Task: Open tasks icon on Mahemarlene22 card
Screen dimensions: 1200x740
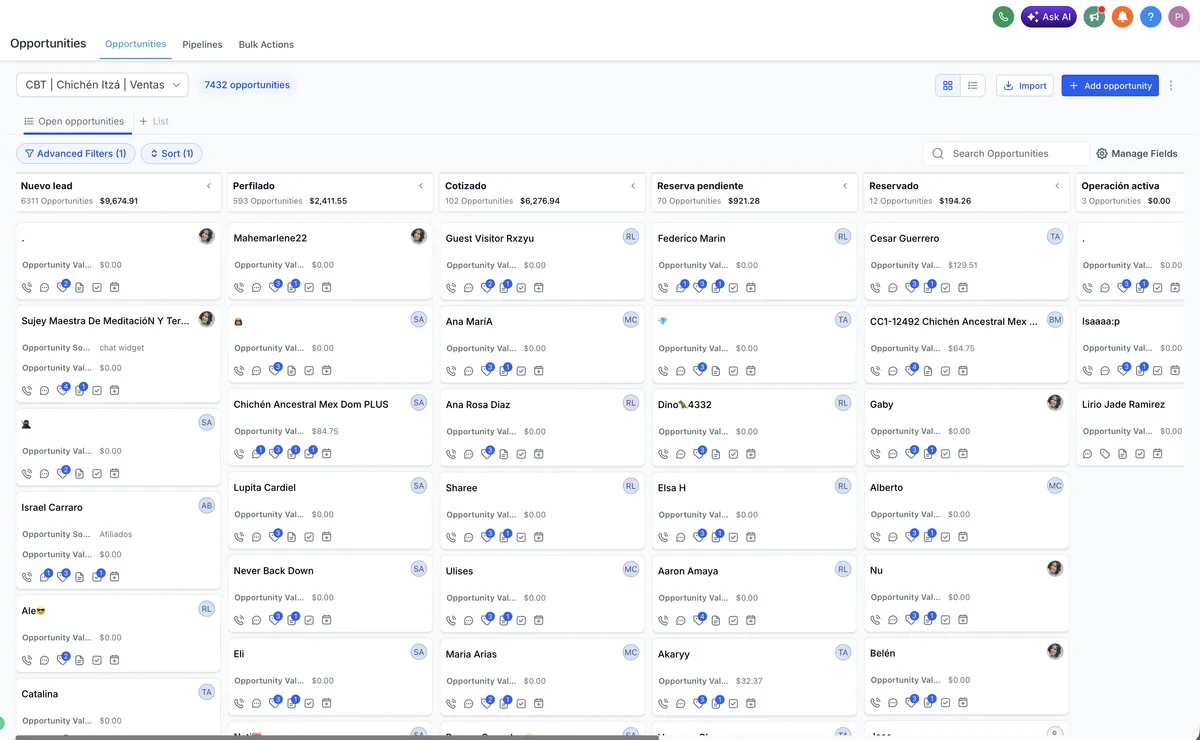Action: (309, 287)
